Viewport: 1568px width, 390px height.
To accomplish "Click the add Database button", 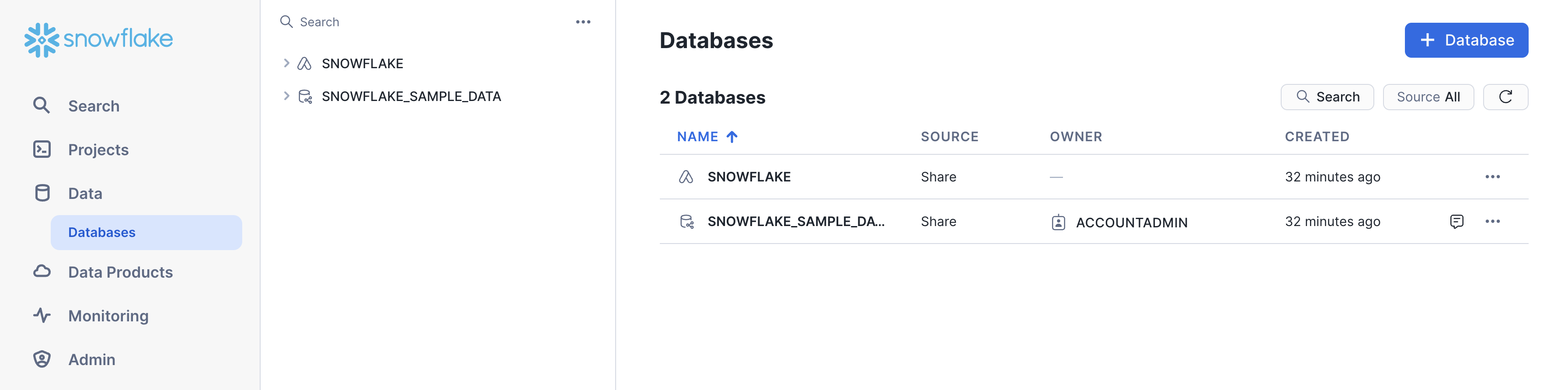I will pos(1466,40).
